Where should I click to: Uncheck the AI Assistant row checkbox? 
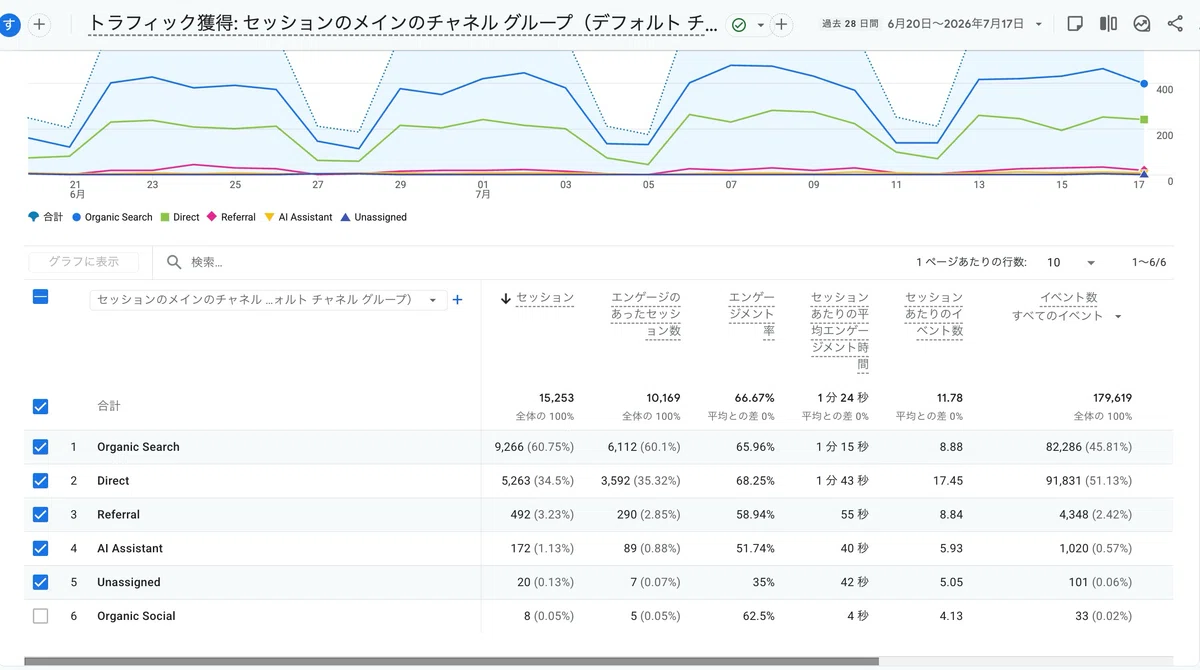click(x=40, y=548)
